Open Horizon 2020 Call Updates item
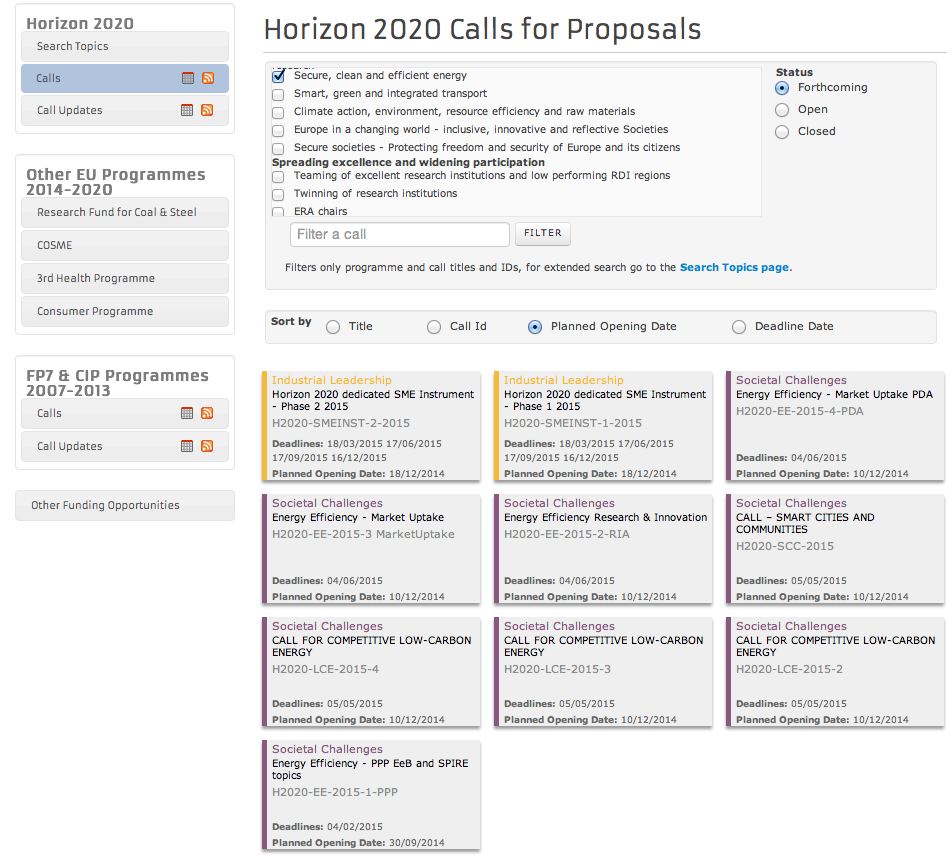The width and height of the screenshot is (952, 857). coord(125,110)
